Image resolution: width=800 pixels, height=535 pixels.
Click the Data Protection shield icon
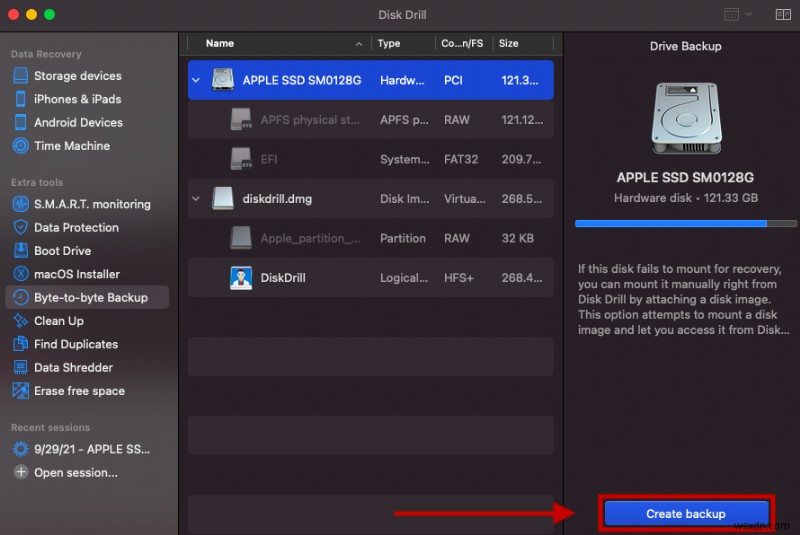coord(20,227)
